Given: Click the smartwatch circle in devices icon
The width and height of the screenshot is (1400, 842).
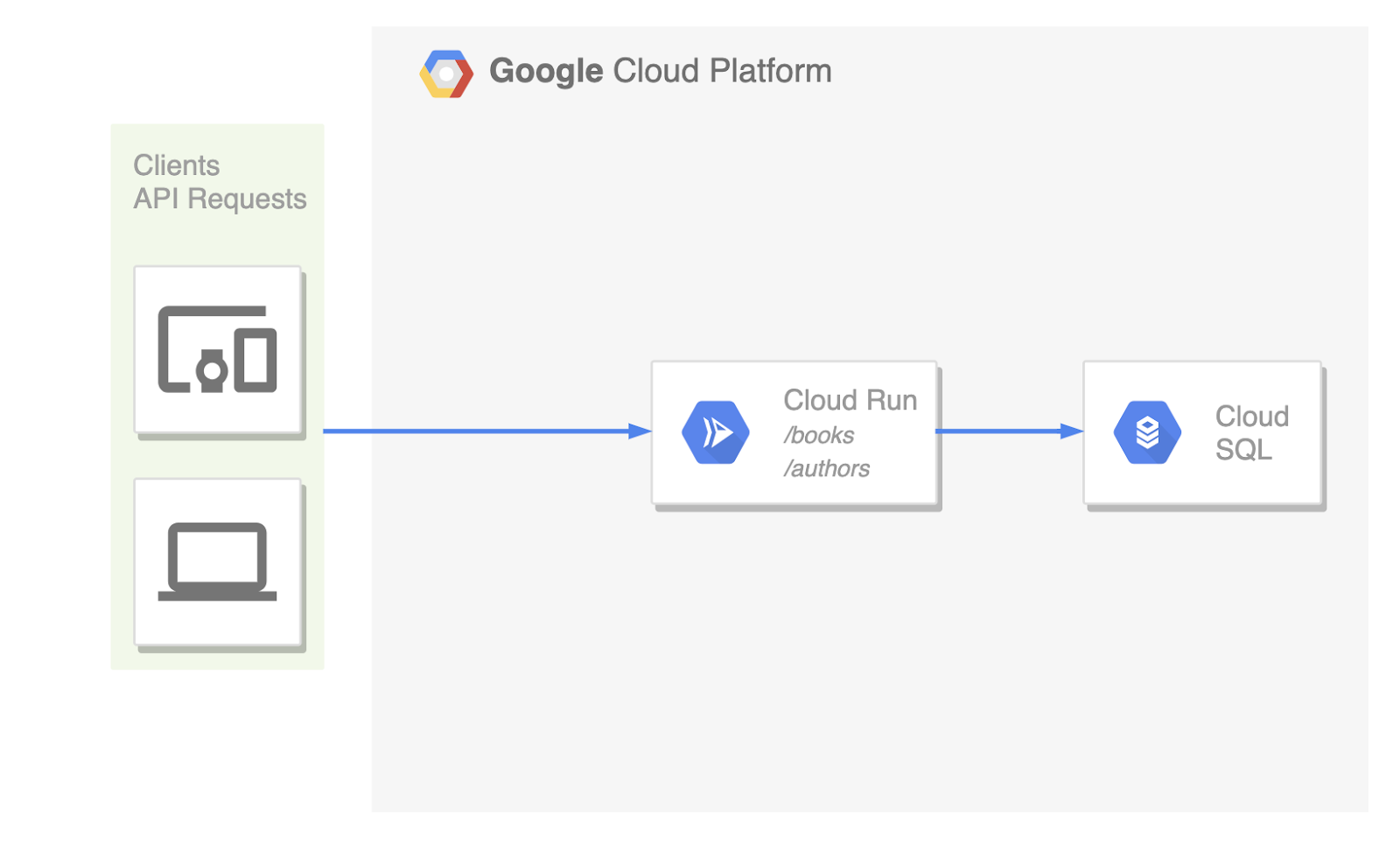Looking at the screenshot, I should click(x=210, y=372).
